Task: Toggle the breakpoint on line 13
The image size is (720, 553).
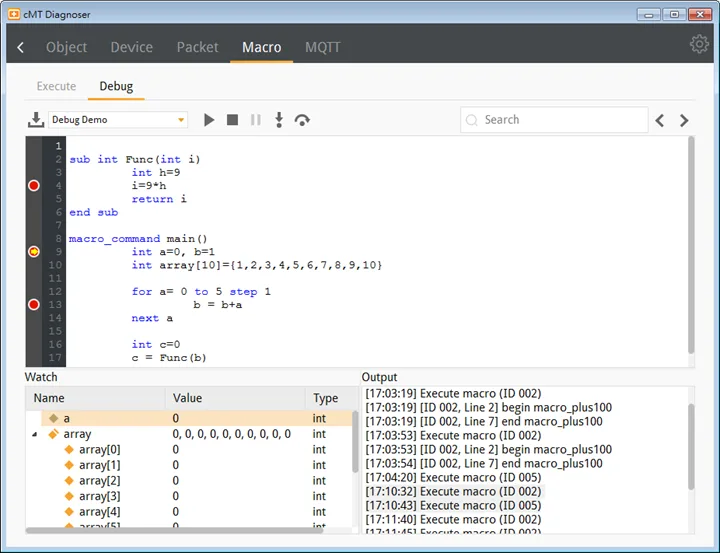Action: tap(34, 305)
